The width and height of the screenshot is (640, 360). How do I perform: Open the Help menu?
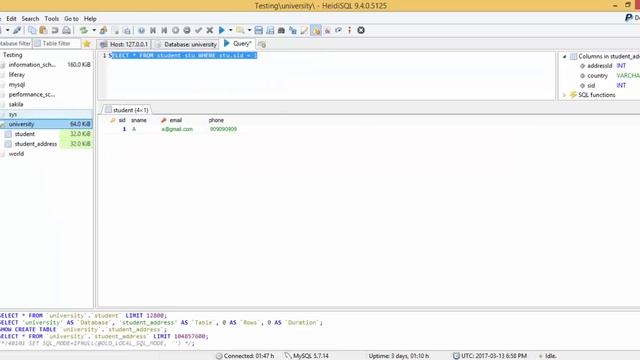[x=90, y=19]
